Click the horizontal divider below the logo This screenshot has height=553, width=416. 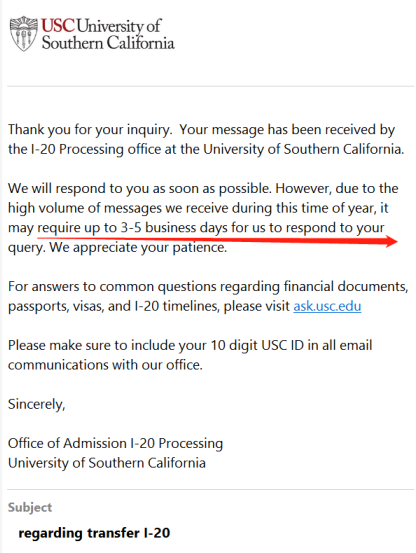[x=210, y=86]
